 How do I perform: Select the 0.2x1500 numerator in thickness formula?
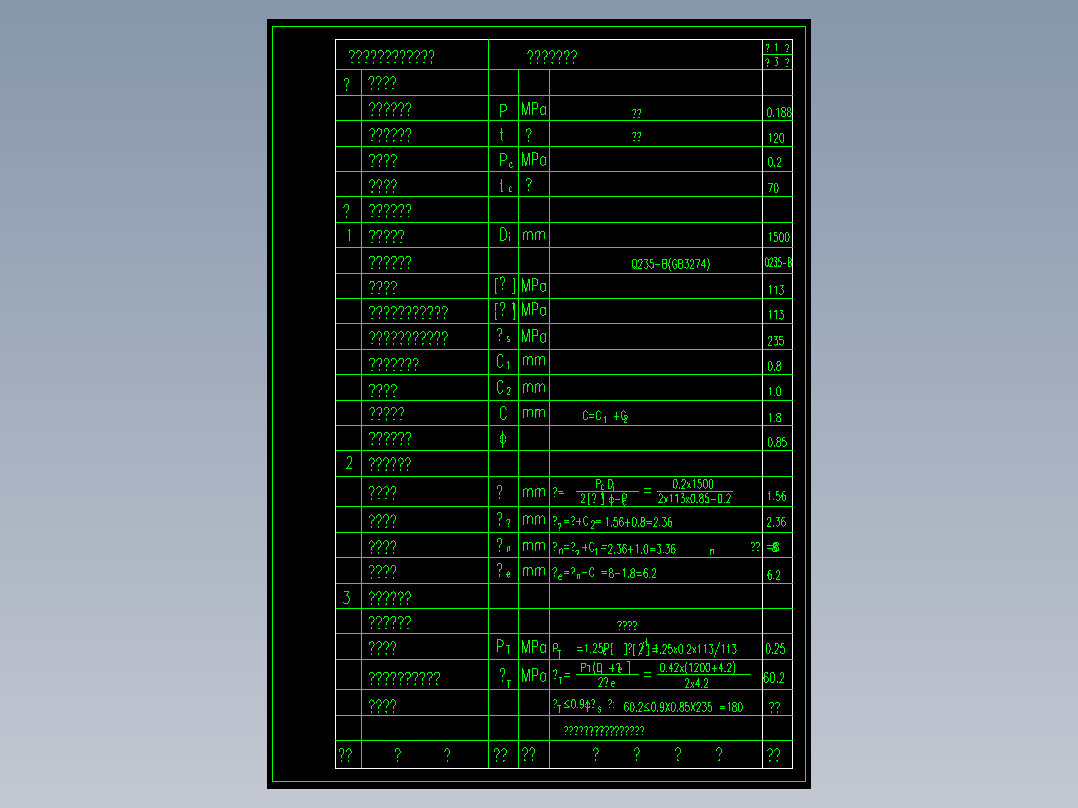pos(693,484)
